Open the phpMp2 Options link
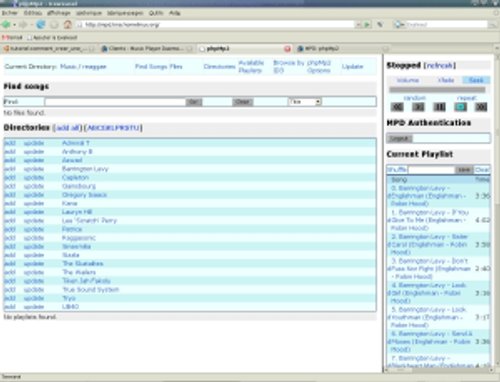The height and width of the screenshot is (382, 500). (x=319, y=67)
